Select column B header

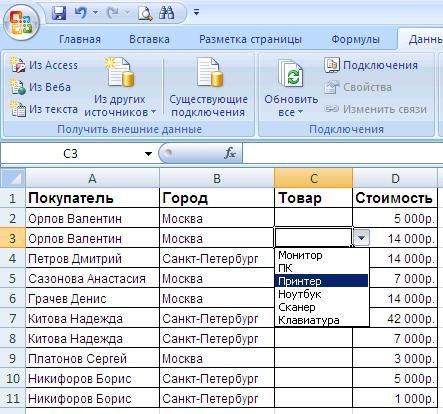[x=217, y=178]
